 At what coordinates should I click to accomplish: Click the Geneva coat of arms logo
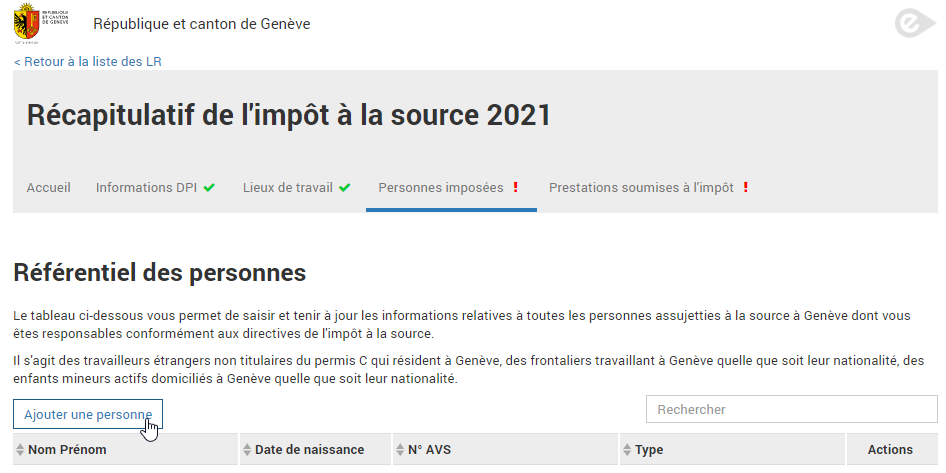(x=27, y=23)
